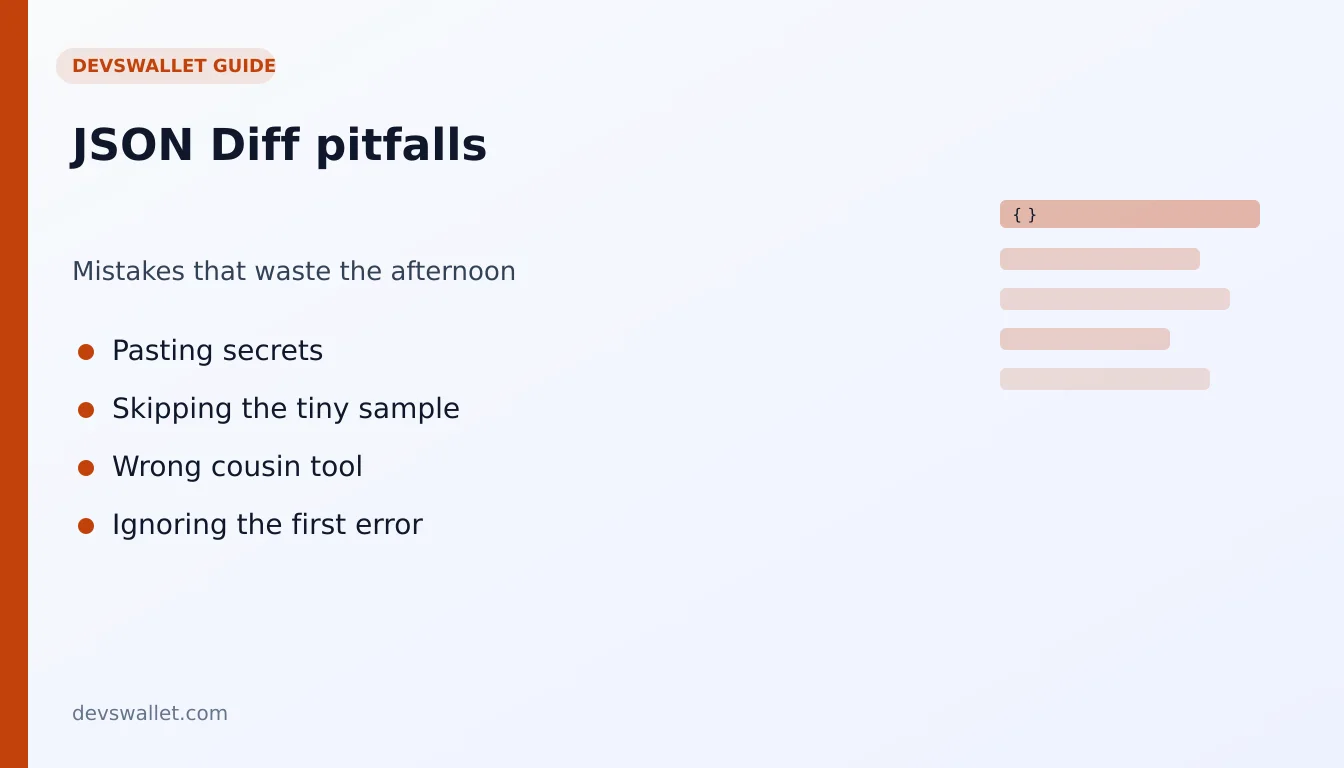Click the curly braces icon
The height and width of the screenshot is (768, 1344).
coord(1024,214)
